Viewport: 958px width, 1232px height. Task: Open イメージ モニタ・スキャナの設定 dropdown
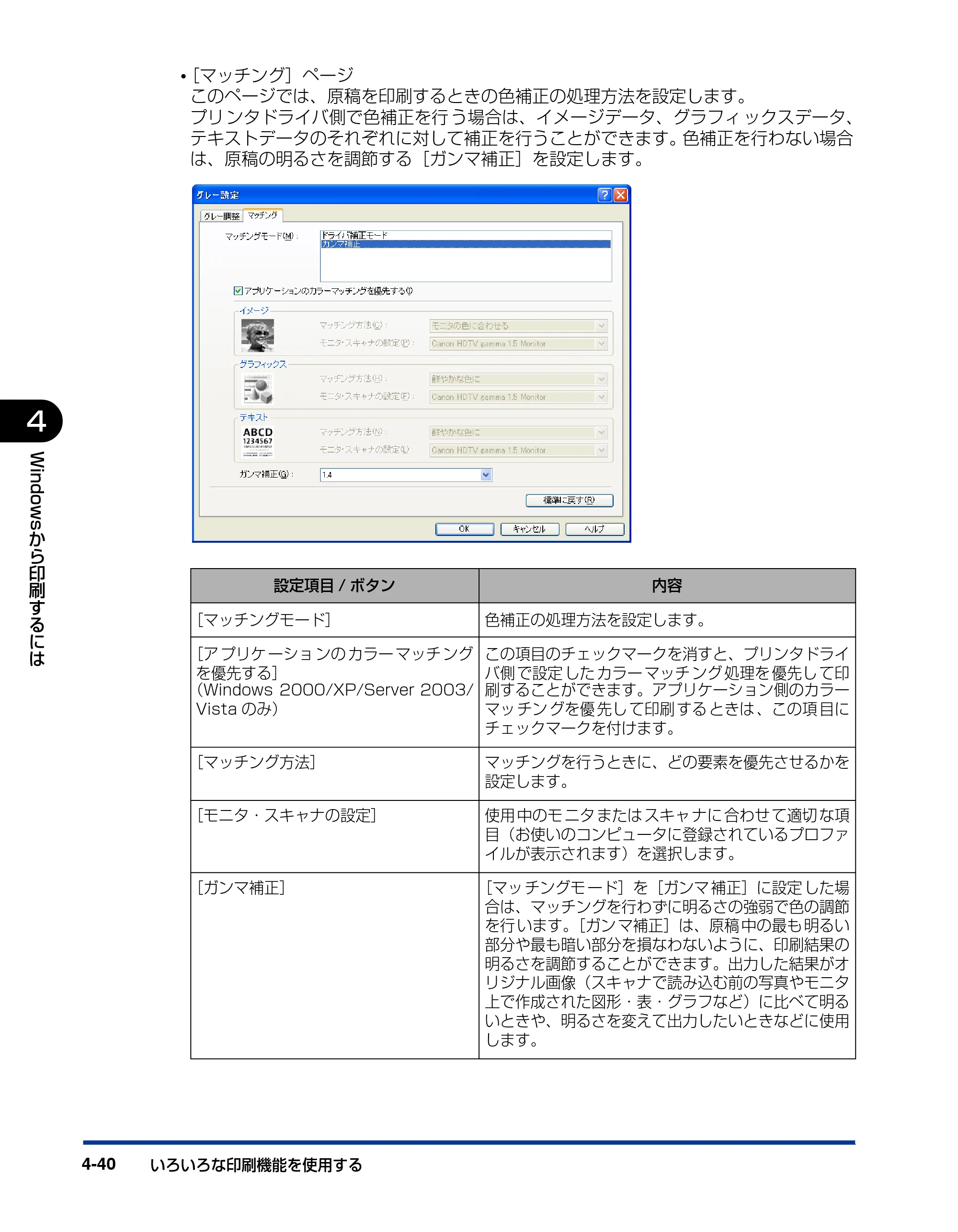tap(518, 343)
